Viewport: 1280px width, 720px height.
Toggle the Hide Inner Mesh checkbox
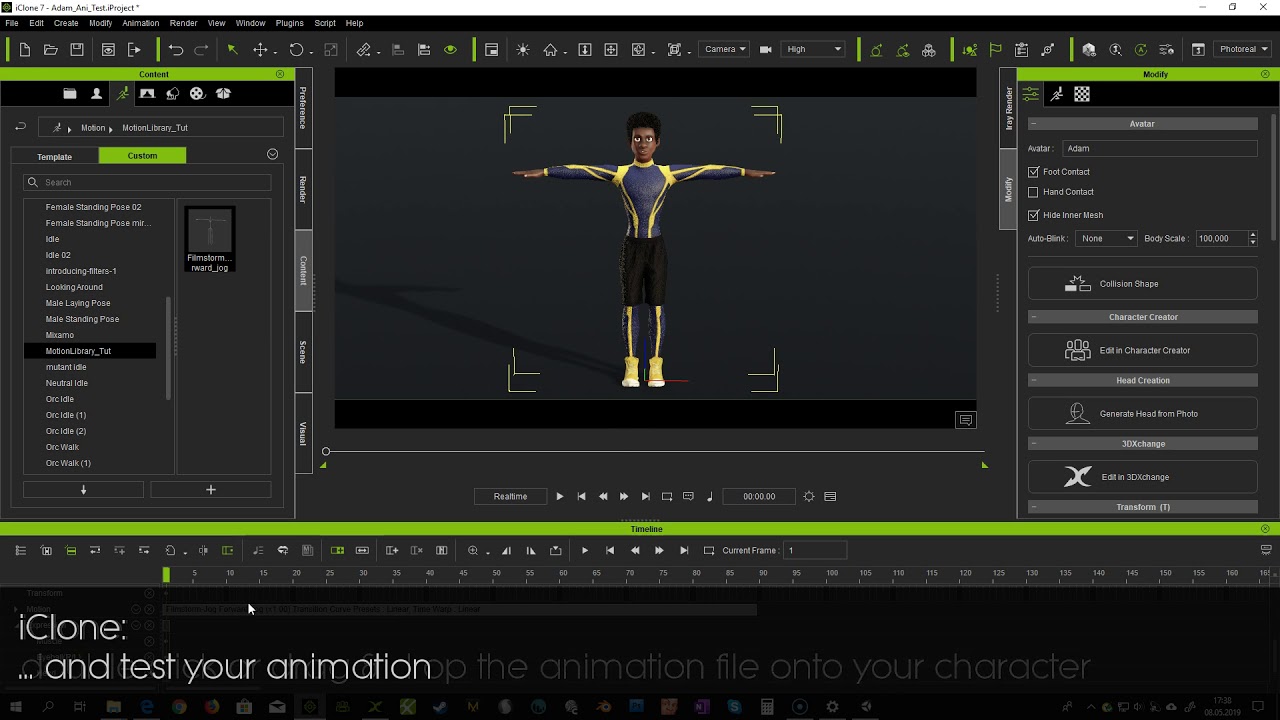point(1033,215)
